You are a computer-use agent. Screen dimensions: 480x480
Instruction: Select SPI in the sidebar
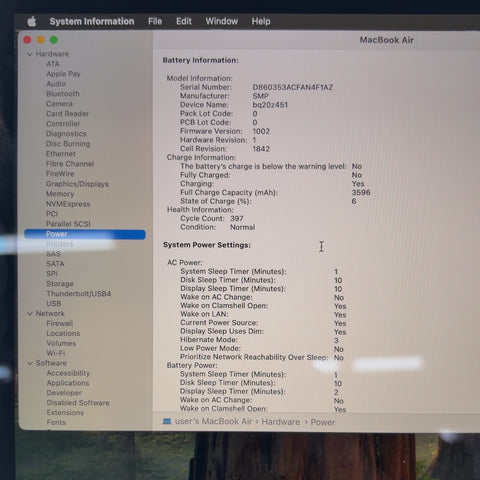(x=52, y=274)
